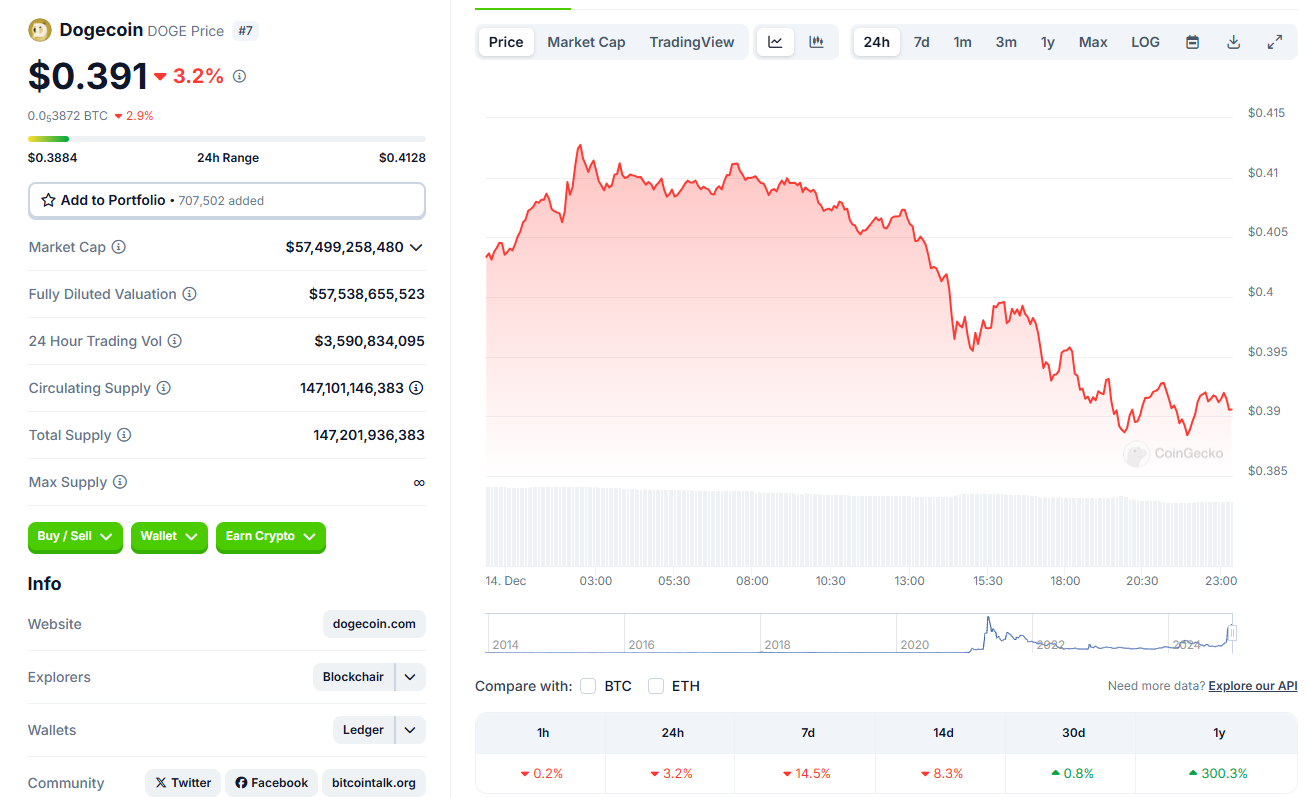Click the 24h Range progress bar
Image resolution: width=1308 pixels, height=798 pixels.
[x=227, y=139]
